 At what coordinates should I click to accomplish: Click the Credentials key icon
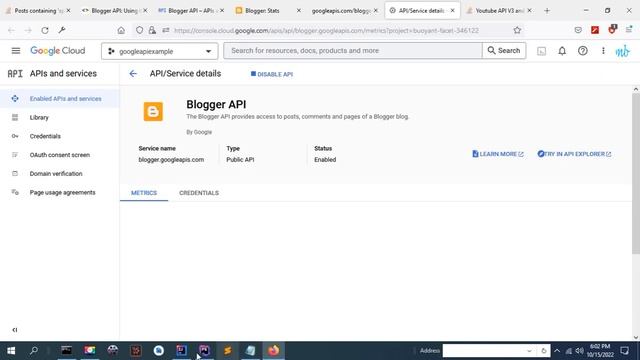coord(15,136)
